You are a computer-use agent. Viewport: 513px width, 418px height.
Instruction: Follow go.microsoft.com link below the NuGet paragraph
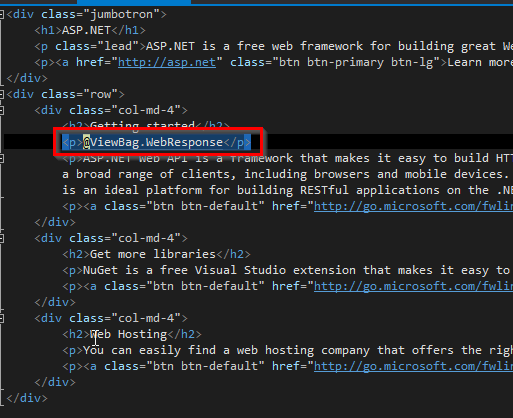click(x=413, y=286)
